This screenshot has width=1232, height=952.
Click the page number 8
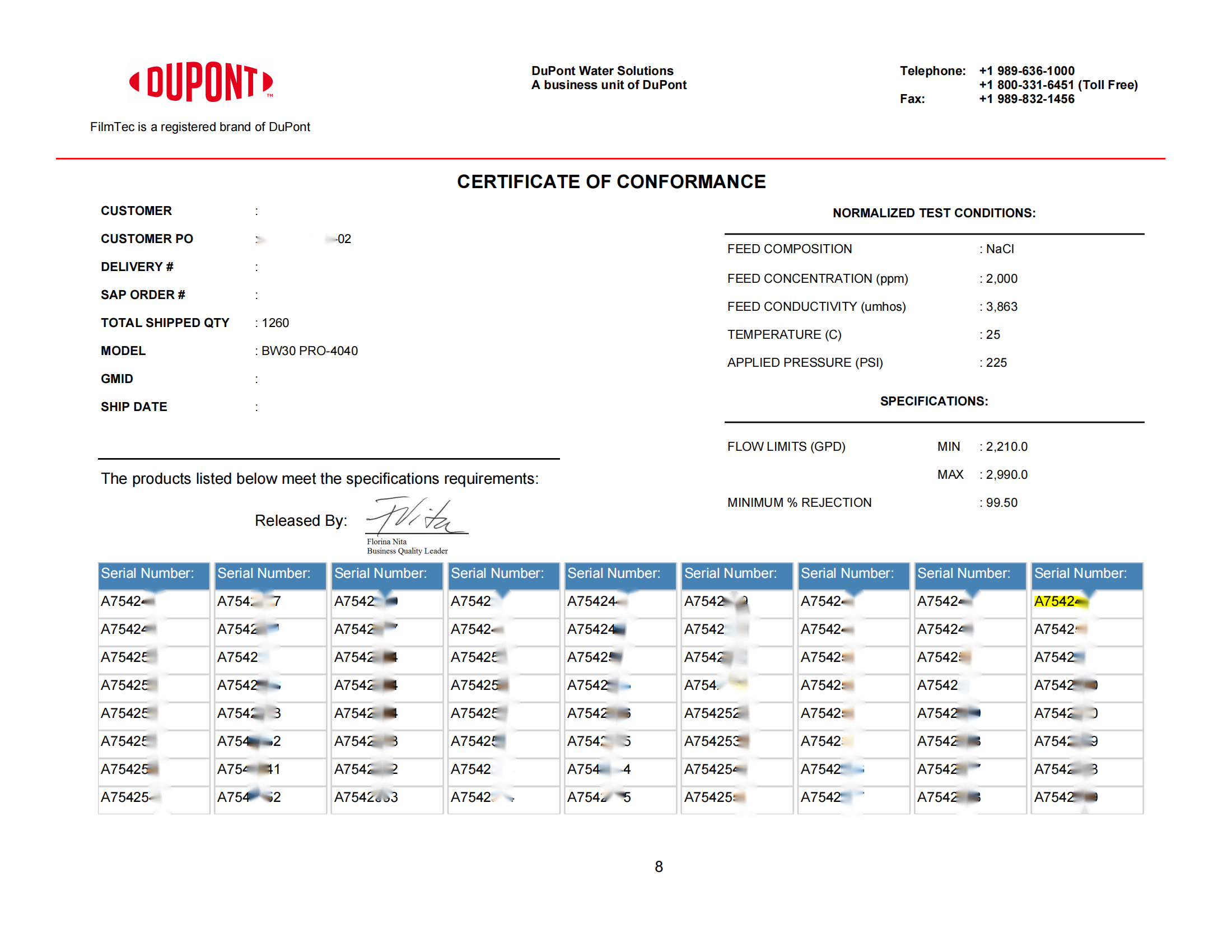[659, 866]
